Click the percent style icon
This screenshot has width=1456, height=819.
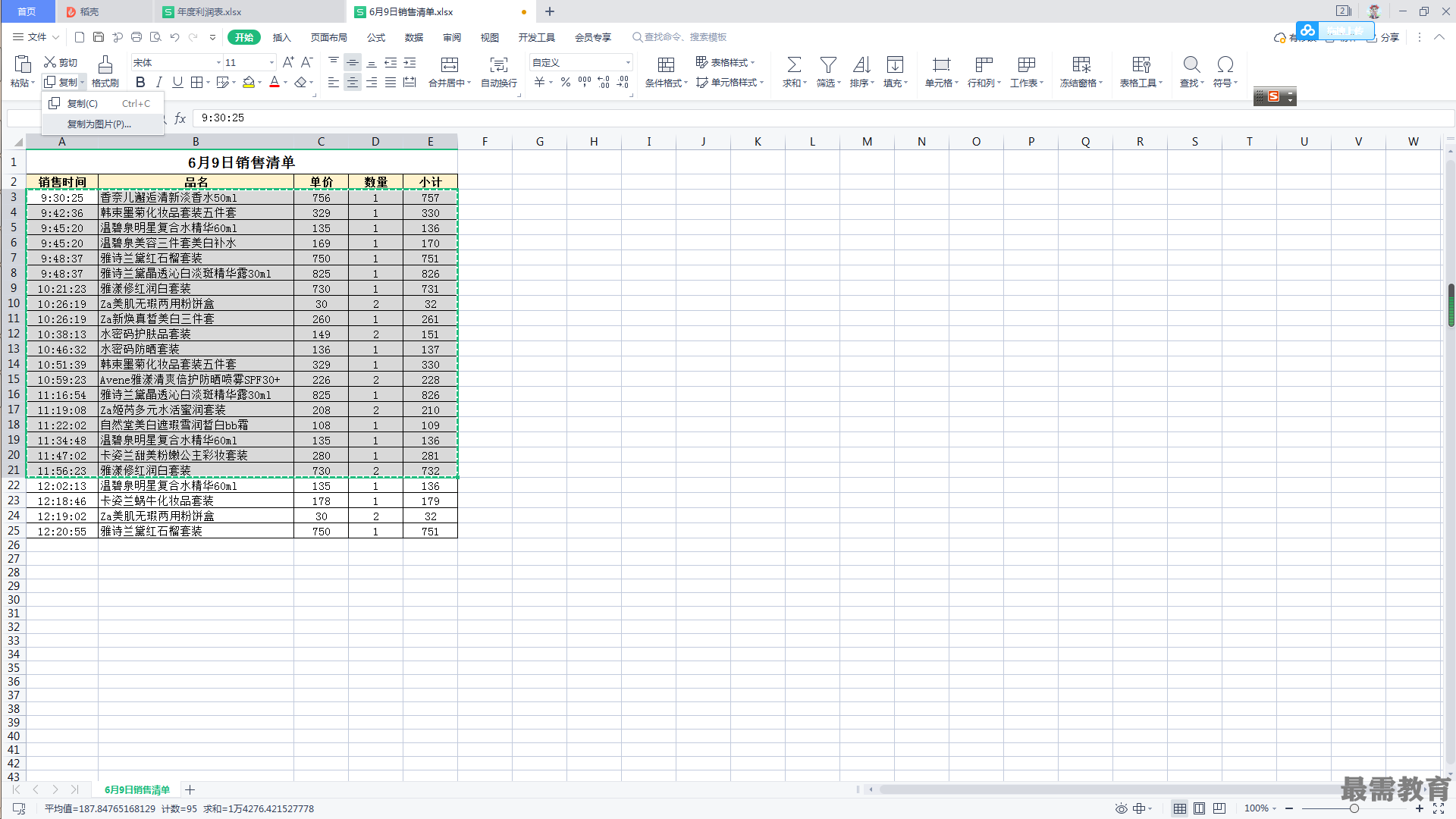[566, 82]
